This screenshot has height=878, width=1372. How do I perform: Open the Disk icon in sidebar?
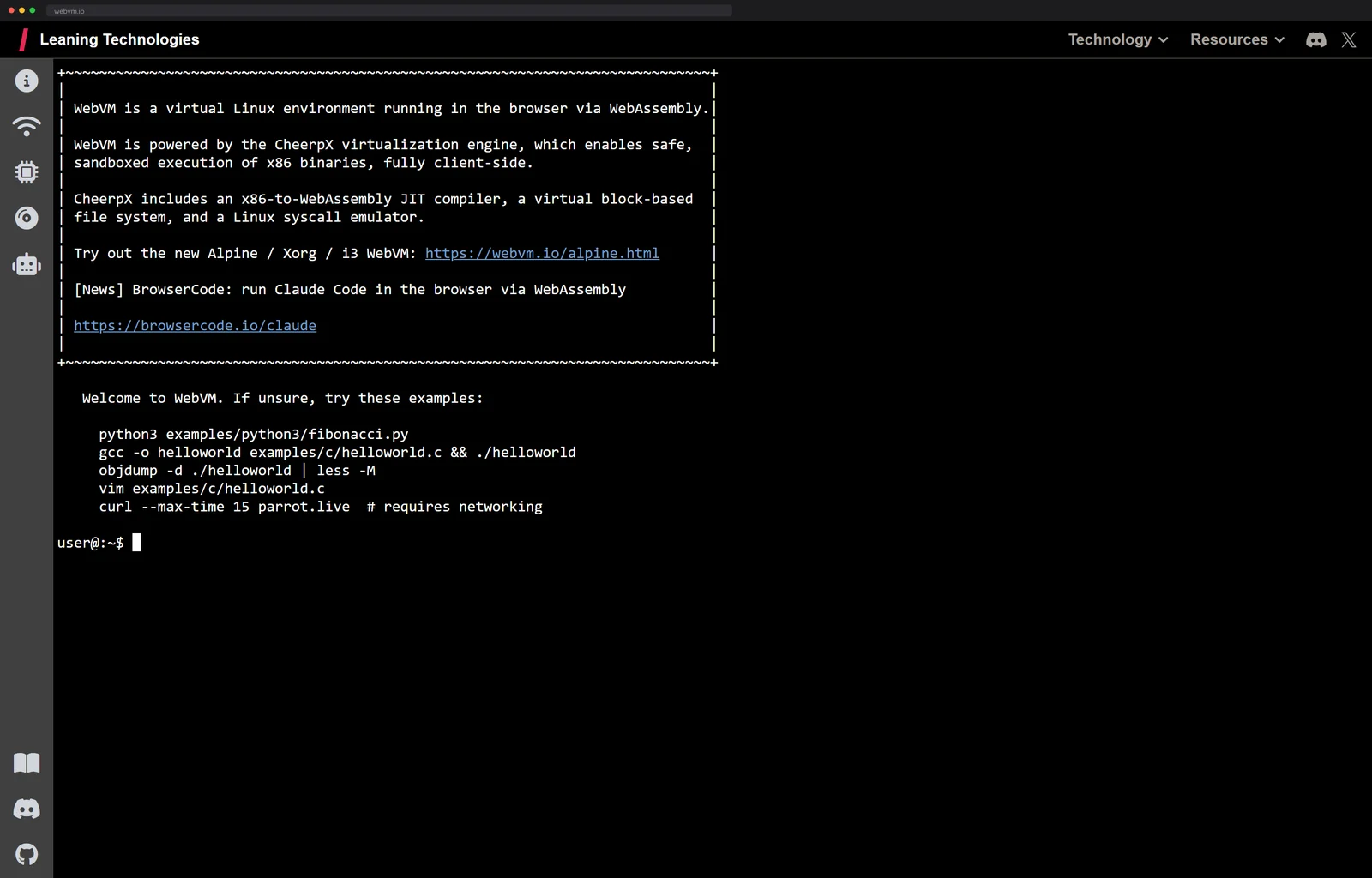pyautogui.click(x=27, y=218)
